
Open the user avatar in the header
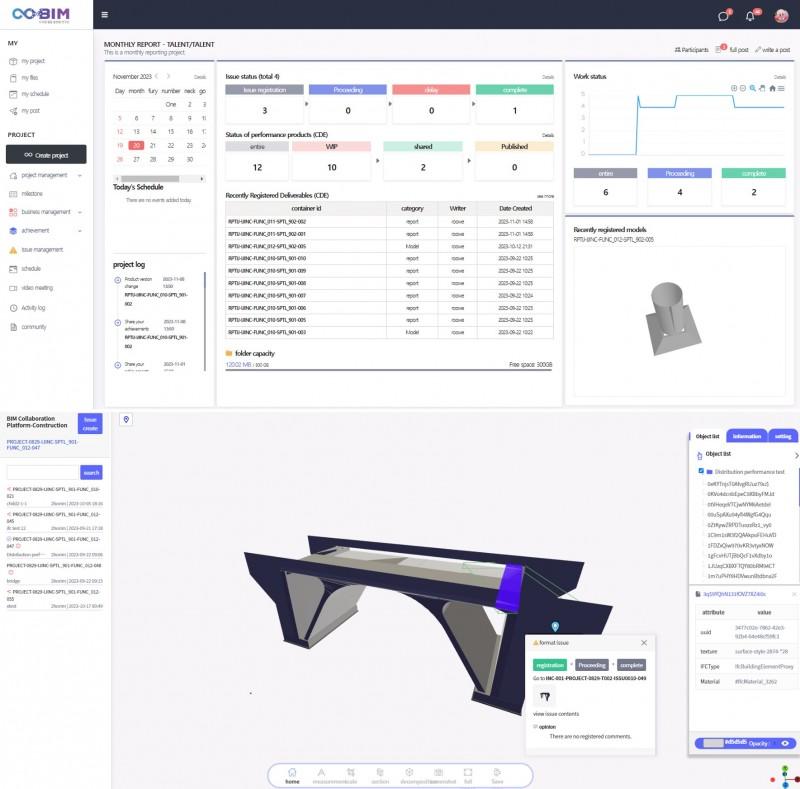[781, 16]
